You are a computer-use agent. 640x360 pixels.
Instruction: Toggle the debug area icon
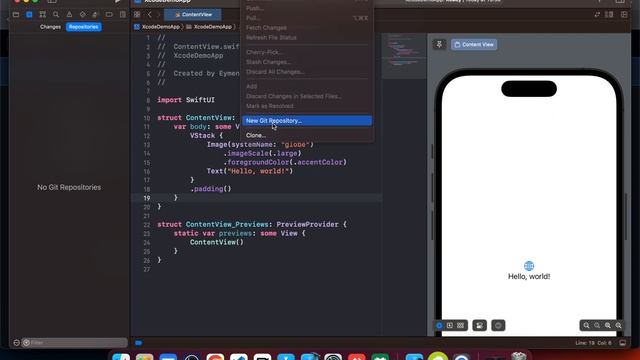623,343
